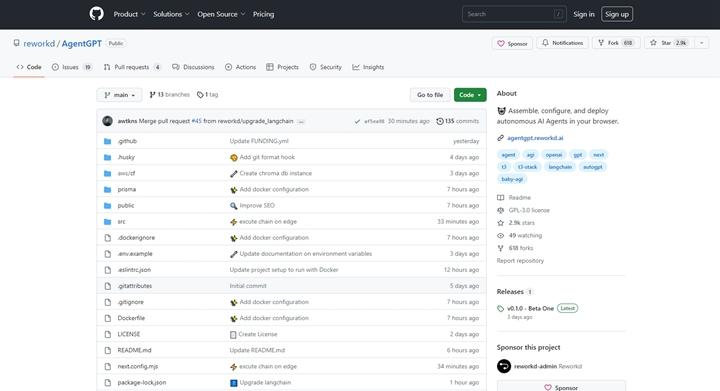Open the reworkd owner link
The width and height of the screenshot is (720, 391).
[x=39, y=44]
